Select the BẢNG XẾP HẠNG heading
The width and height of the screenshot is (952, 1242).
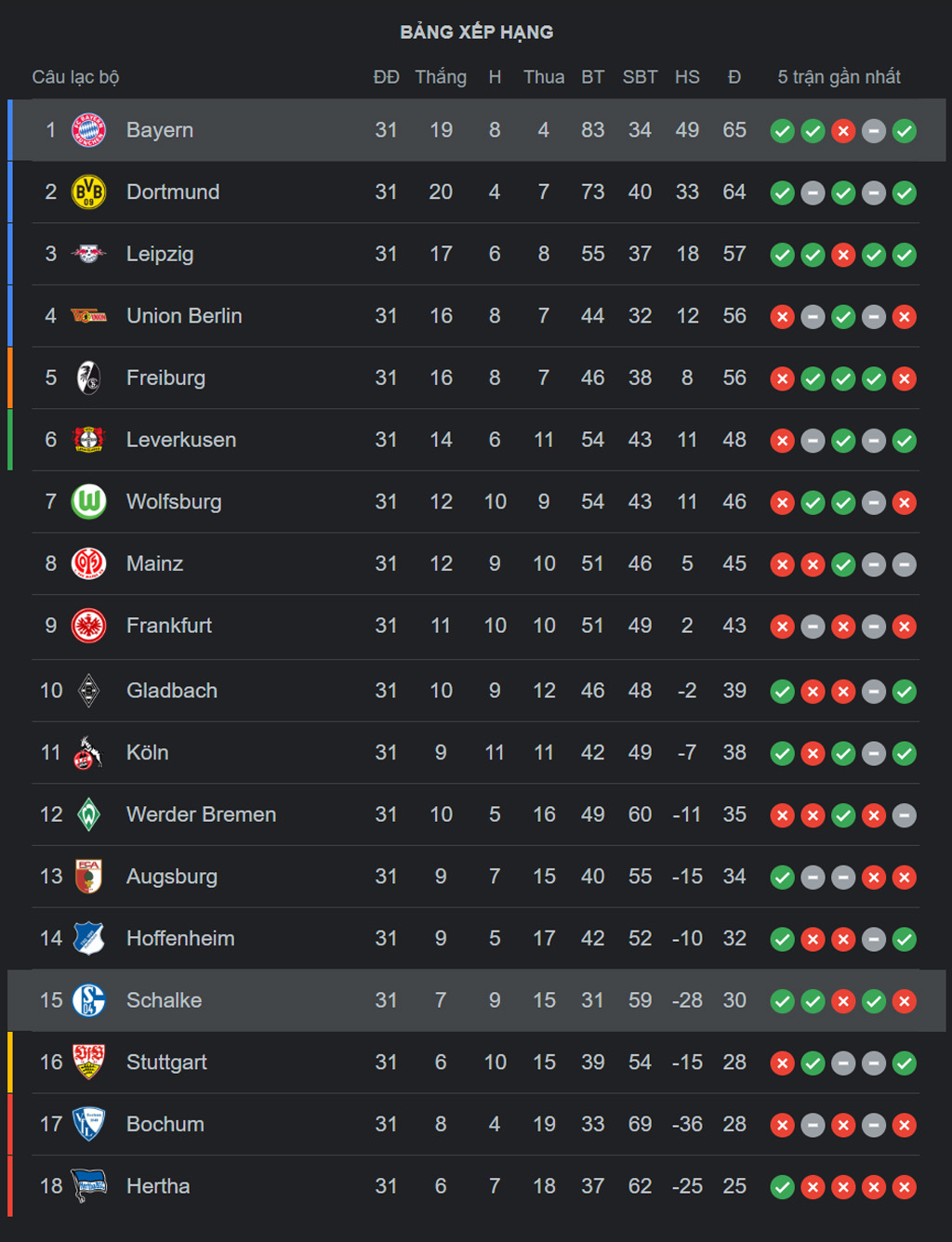pos(476,32)
